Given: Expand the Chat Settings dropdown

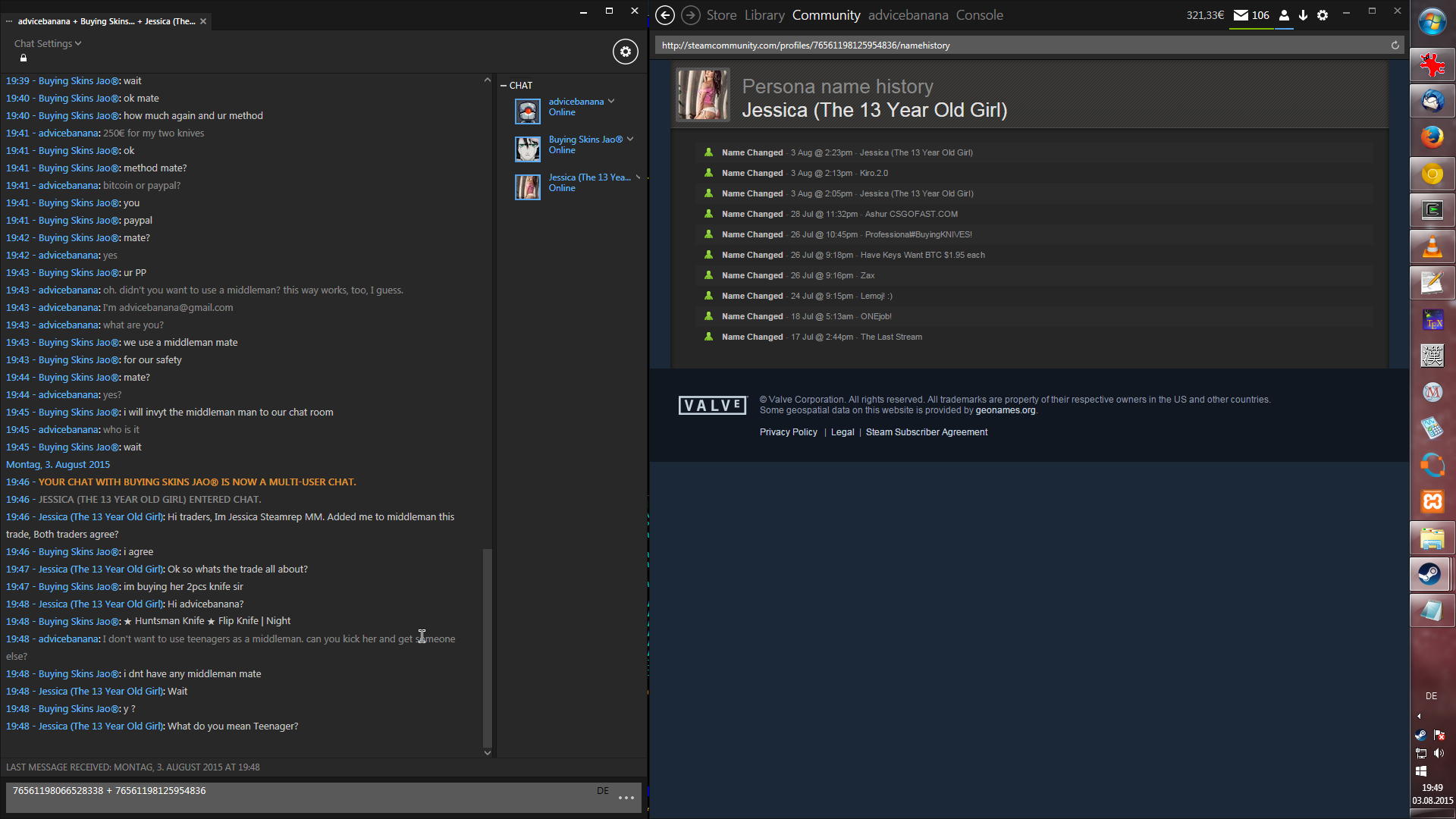Looking at the screenshot, I should tap(47, 44).
